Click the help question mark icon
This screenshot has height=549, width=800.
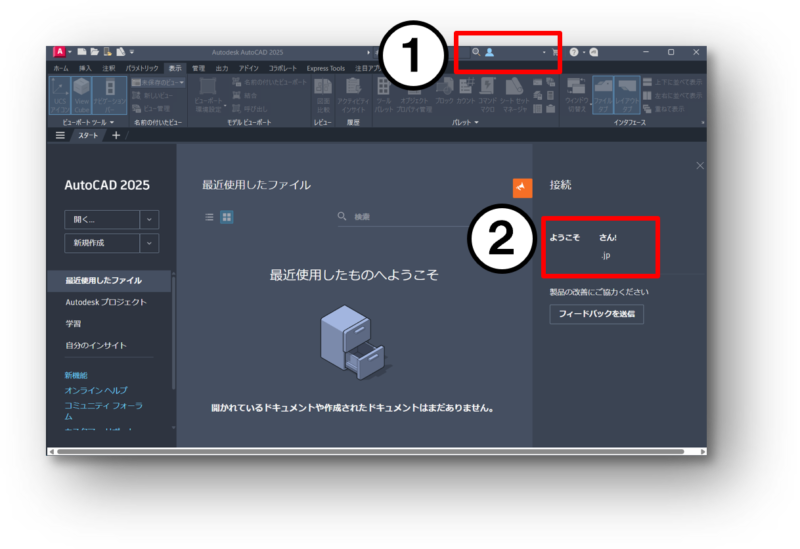pos(574,52)
